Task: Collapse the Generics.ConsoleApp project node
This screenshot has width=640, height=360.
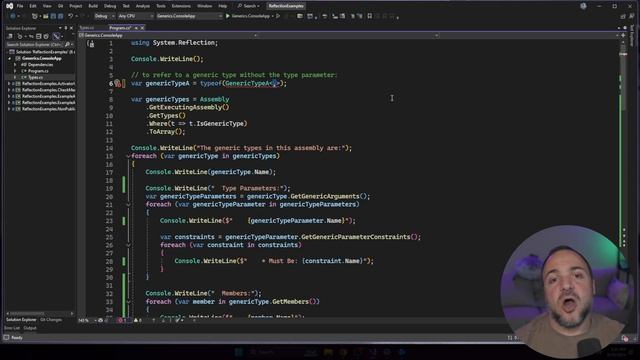Action: click(9, 58)
